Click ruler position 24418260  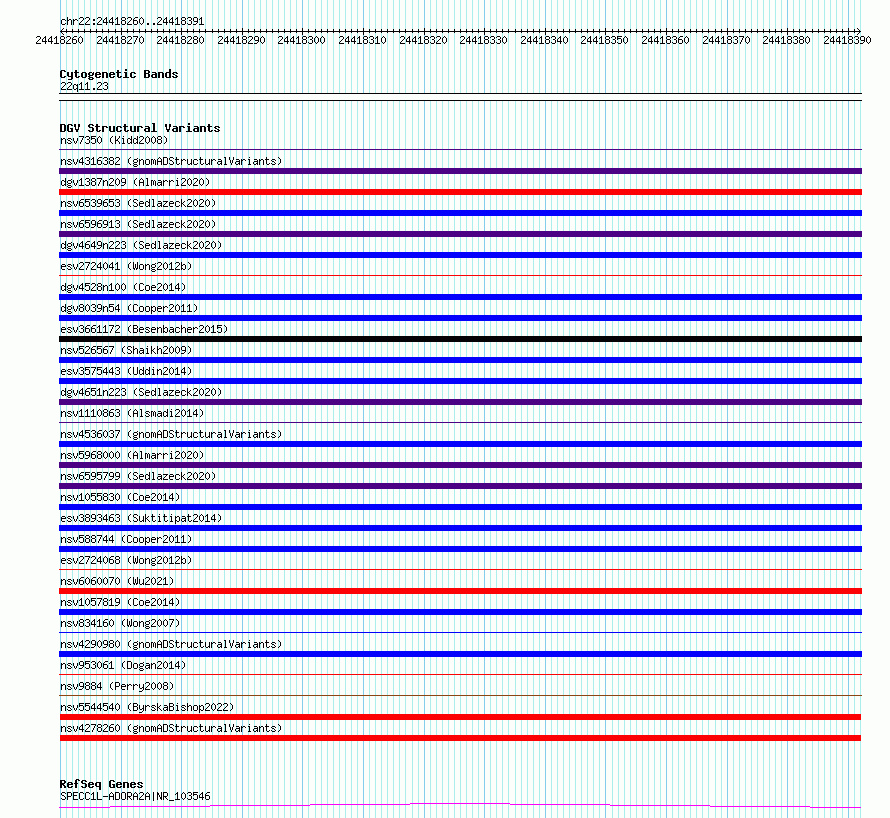pyautogui.click(x=59, y=40)
